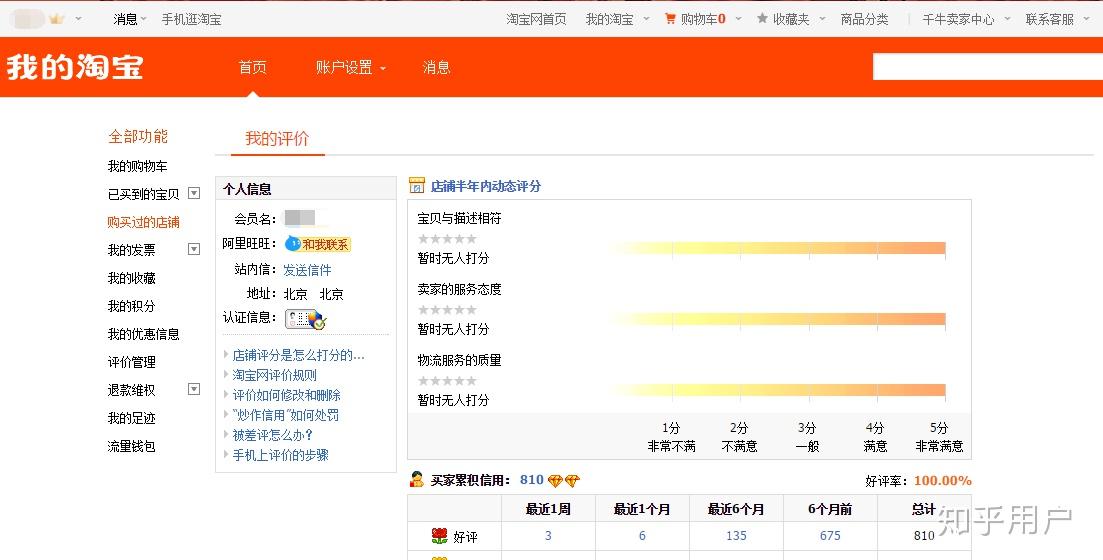1103x560 pixels.
Task: Open 我的积分 in the sidebar
Action: coord(132,306)
